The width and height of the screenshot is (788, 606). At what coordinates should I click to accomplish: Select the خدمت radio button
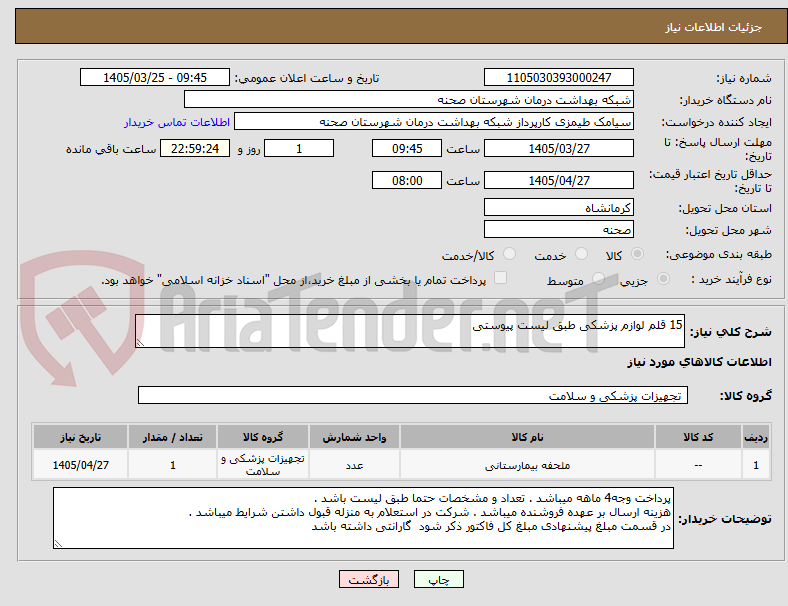(581, 254)
